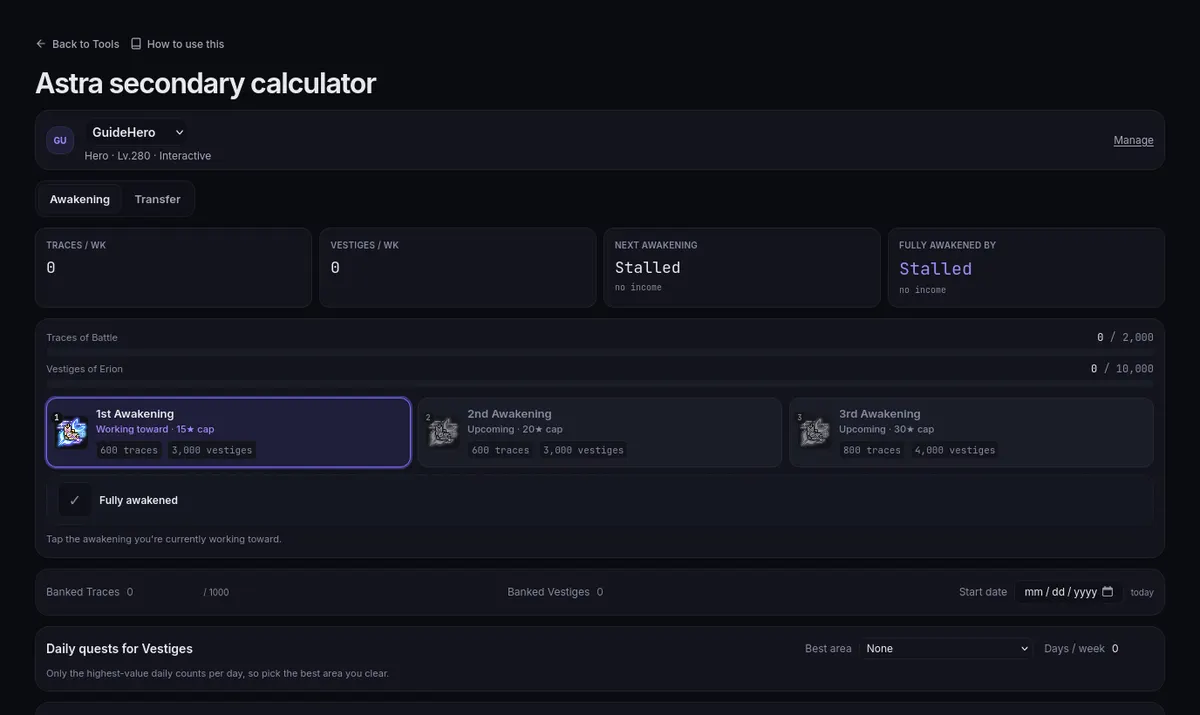Viewport: 1200px width, 715px height.
Task: Click the 4,000 vestiges cost chip
Action: [955, 450]
